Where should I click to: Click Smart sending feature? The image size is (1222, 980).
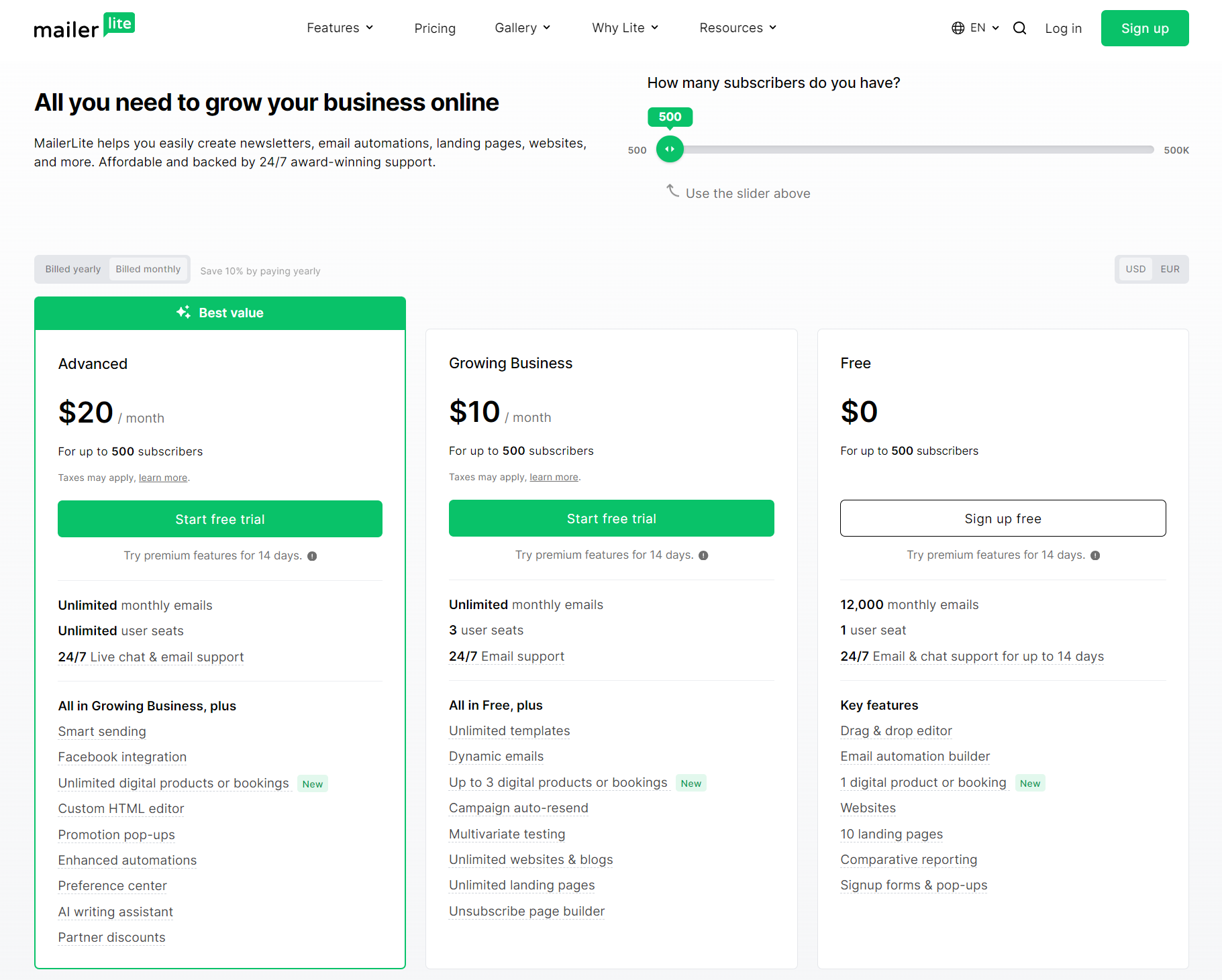pyautogui.click(x=102, y=732)
